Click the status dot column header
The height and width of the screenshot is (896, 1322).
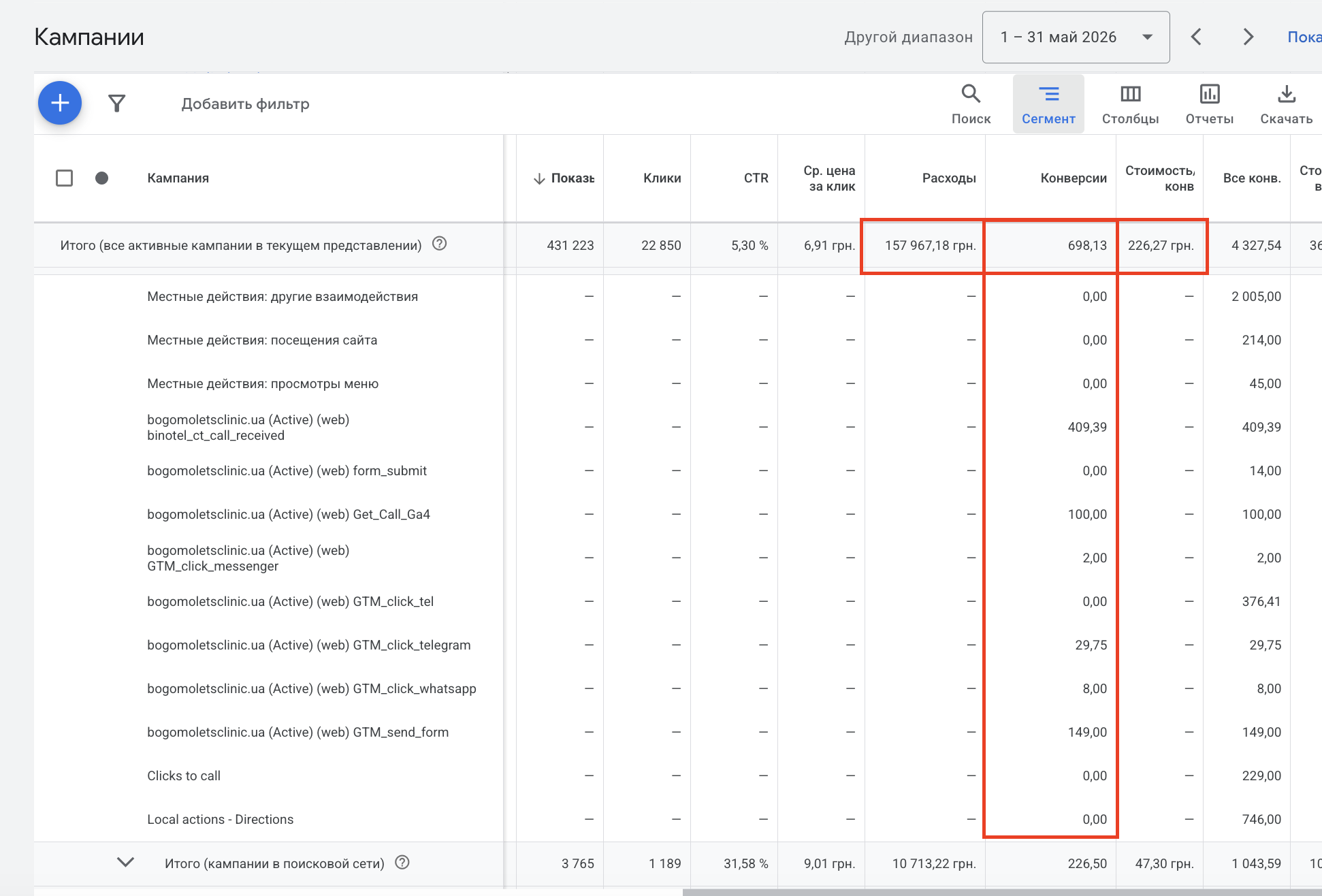(101, 178)
